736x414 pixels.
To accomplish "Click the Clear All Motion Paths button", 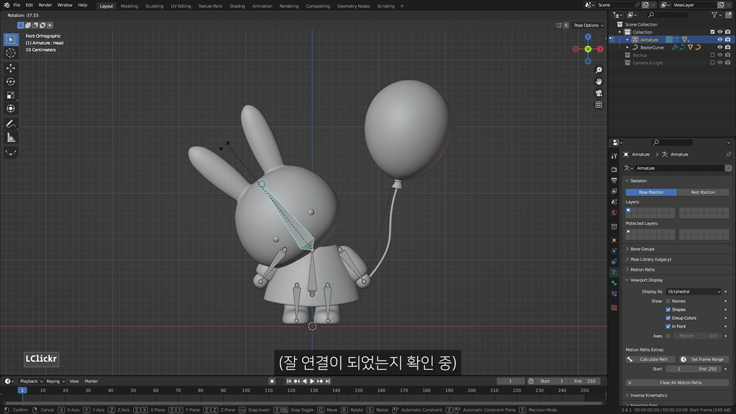I will pyautogui.click(x=677, y=383).
